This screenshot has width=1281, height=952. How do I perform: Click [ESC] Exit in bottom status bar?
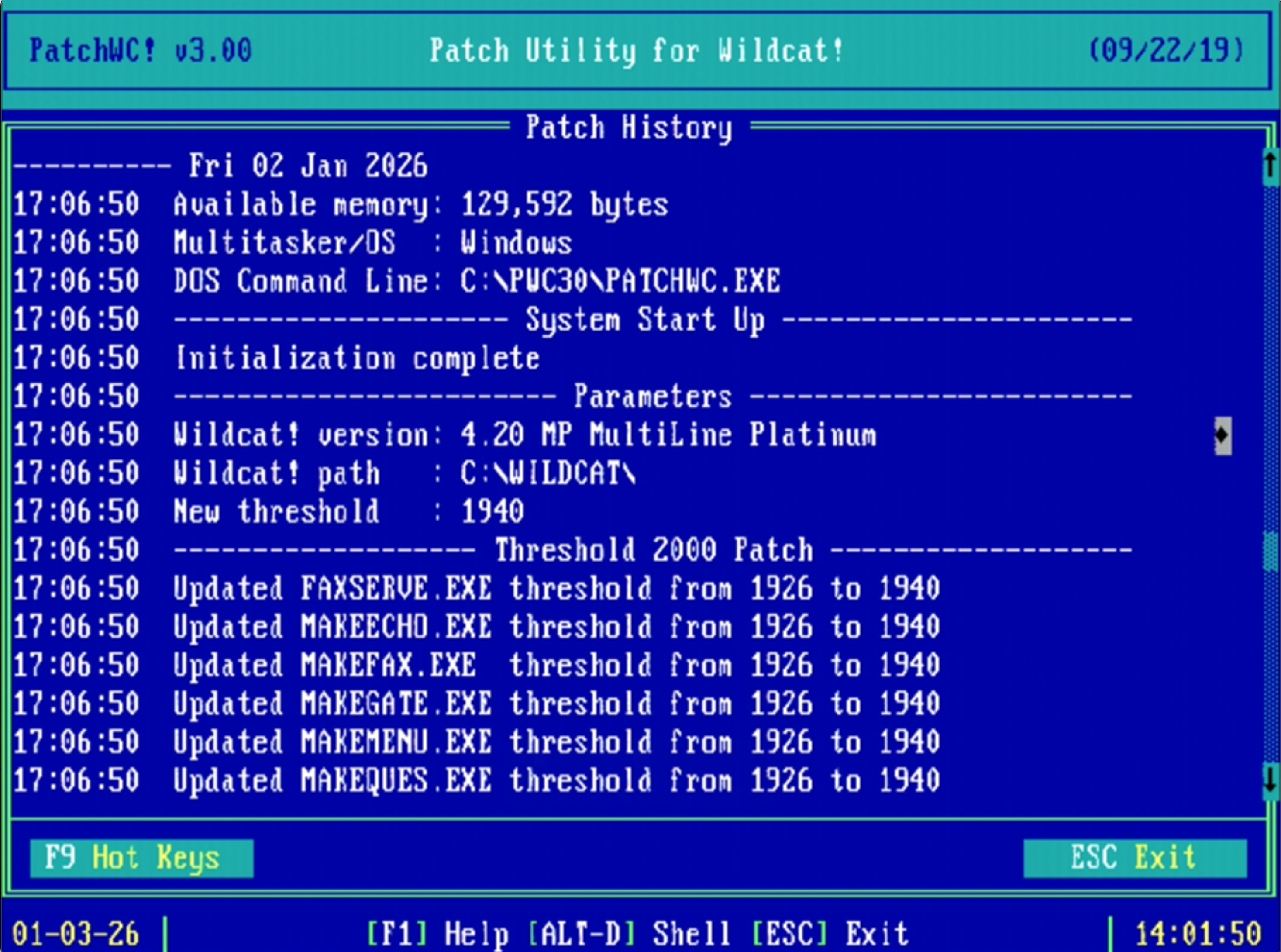(830, 933)
